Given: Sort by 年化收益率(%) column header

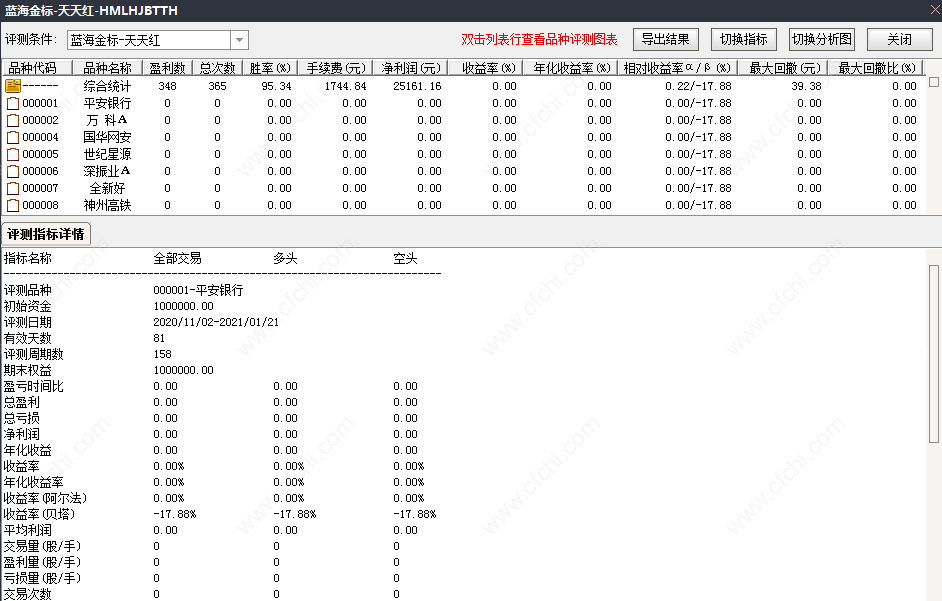Looking at the screenshot, I should click(570, 68).
